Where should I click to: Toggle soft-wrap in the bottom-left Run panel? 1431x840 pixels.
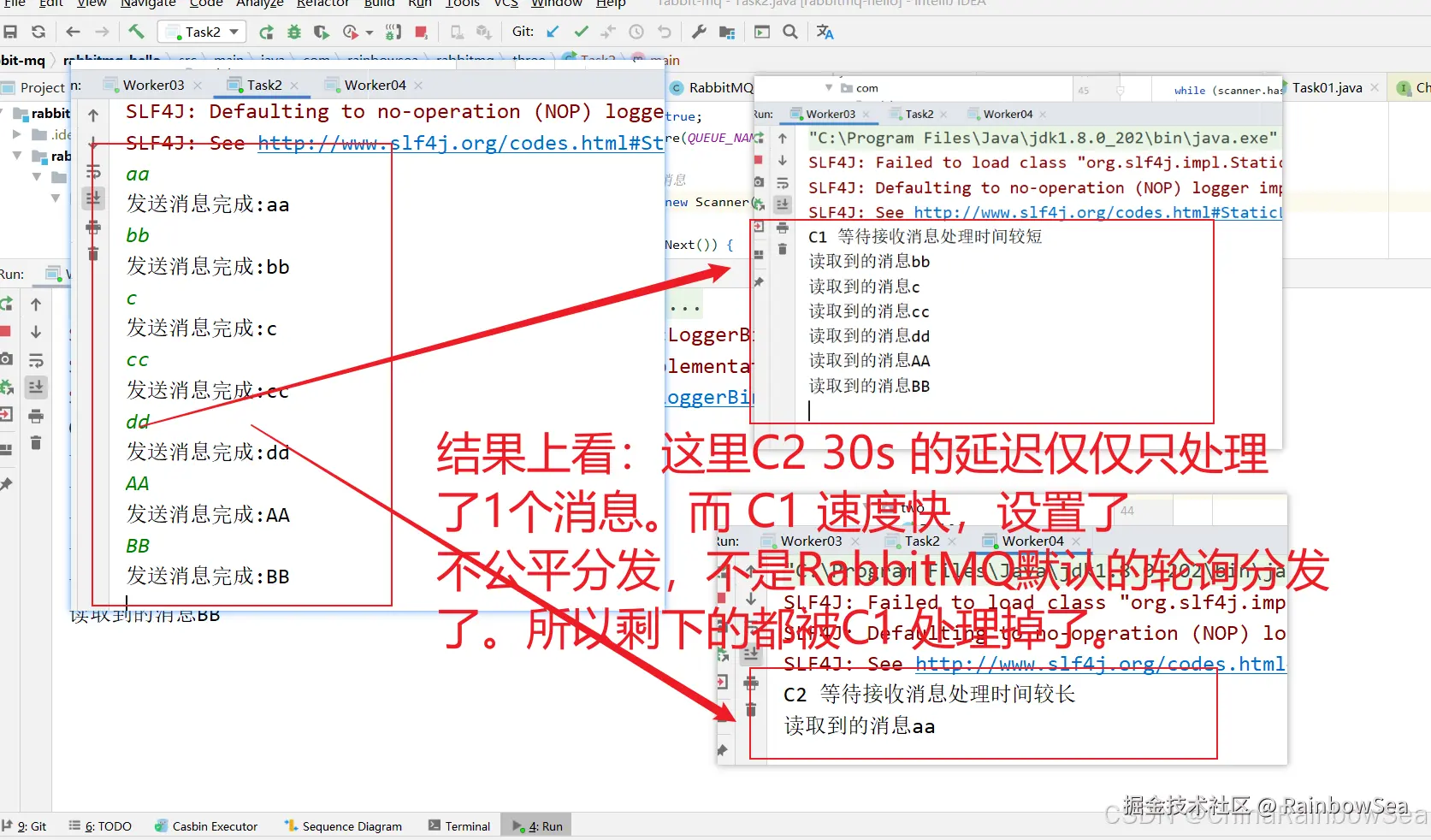(x=36, y=360)
